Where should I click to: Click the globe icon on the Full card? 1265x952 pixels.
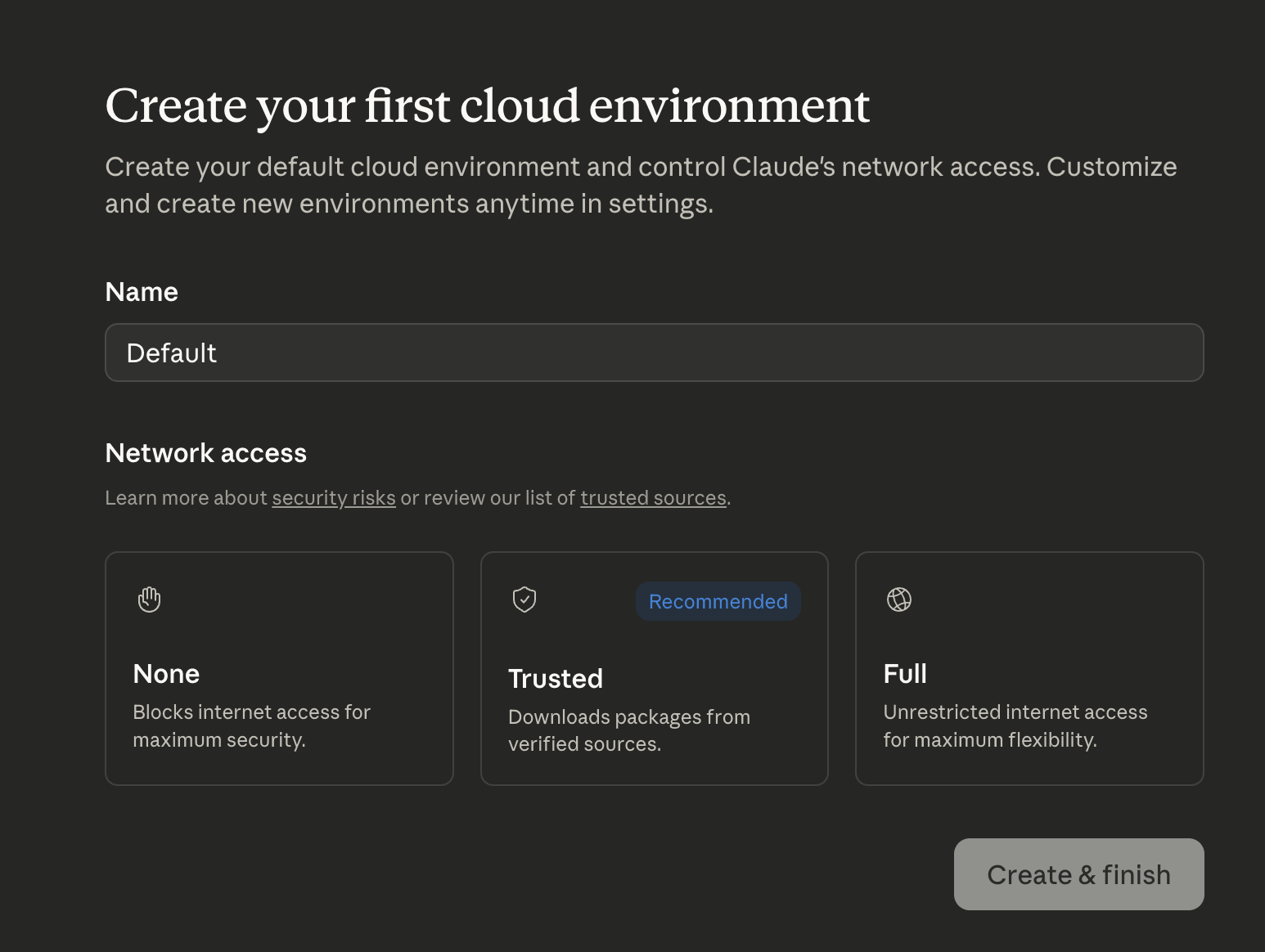pyautogui.click(x=898, y=599)
